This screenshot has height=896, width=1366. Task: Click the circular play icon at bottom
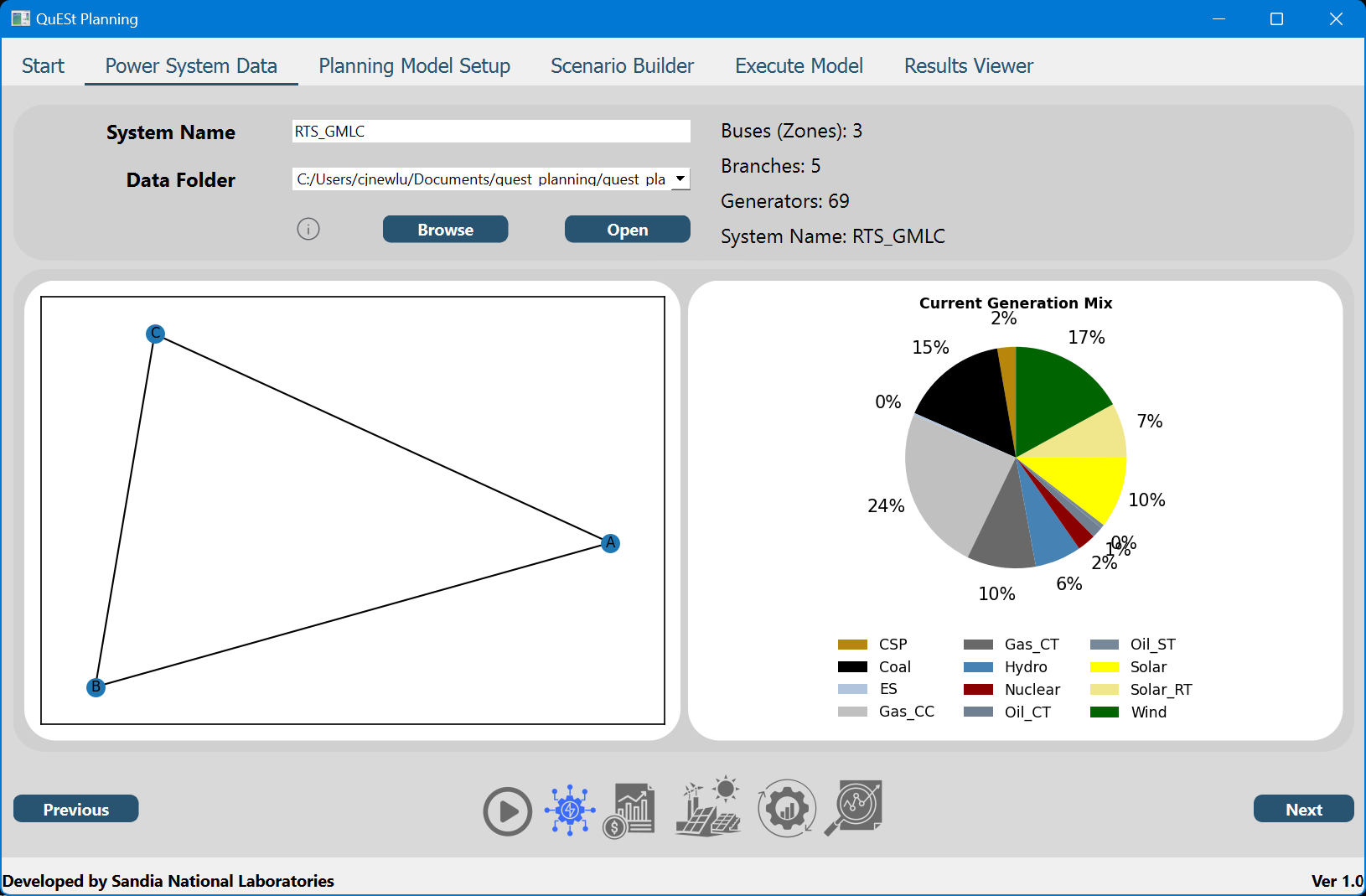point(508,811)
